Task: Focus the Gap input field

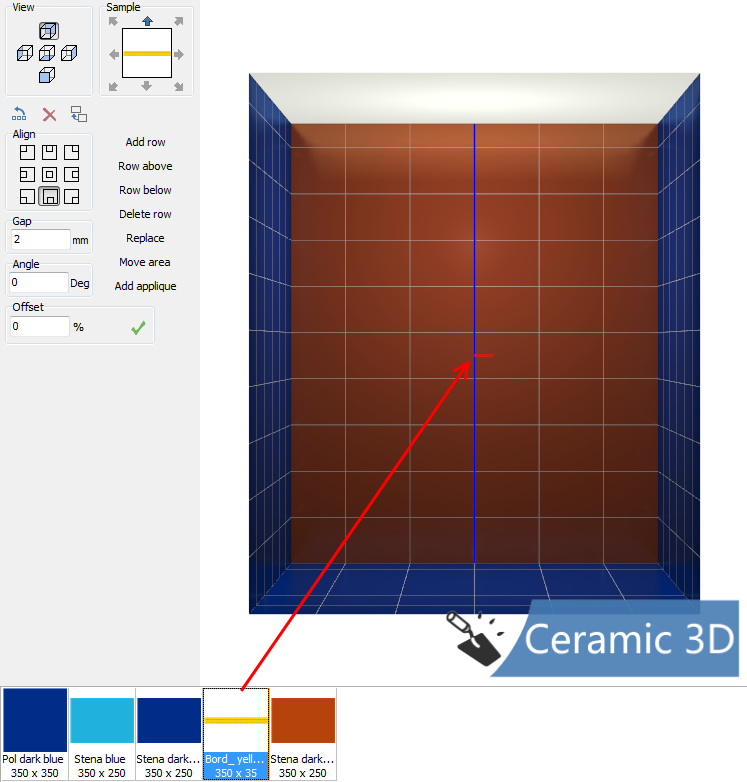Action: click(x=40, y=239)
